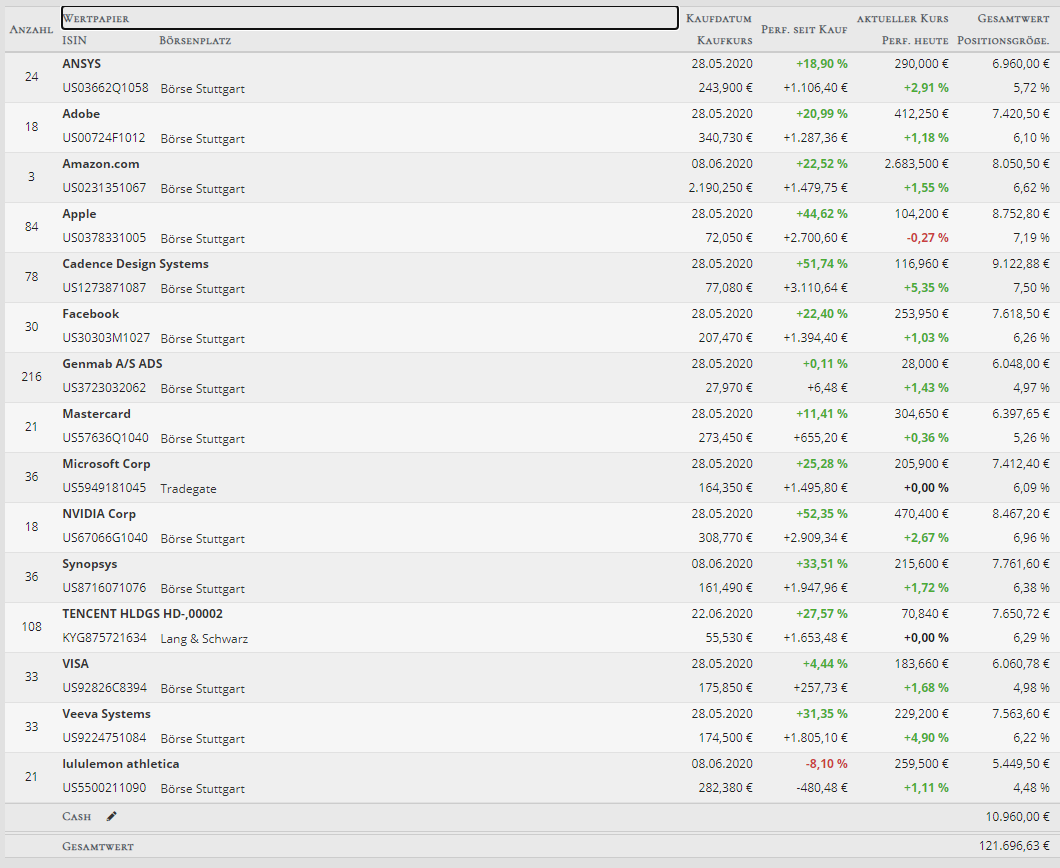Click Facebook's purchase price 207,470 €
Viewport: 1060px width, 868px height.
(725, 337)
